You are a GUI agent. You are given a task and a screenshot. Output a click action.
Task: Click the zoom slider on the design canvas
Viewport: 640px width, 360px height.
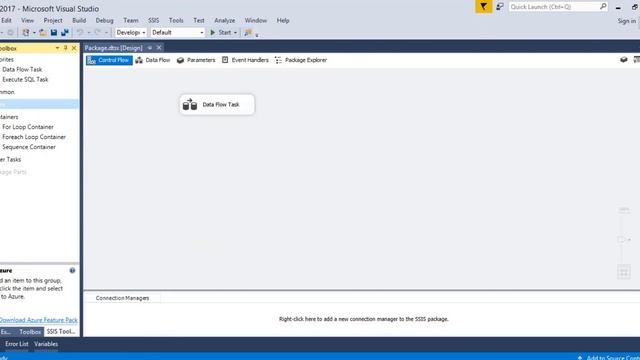click(622, 240)
